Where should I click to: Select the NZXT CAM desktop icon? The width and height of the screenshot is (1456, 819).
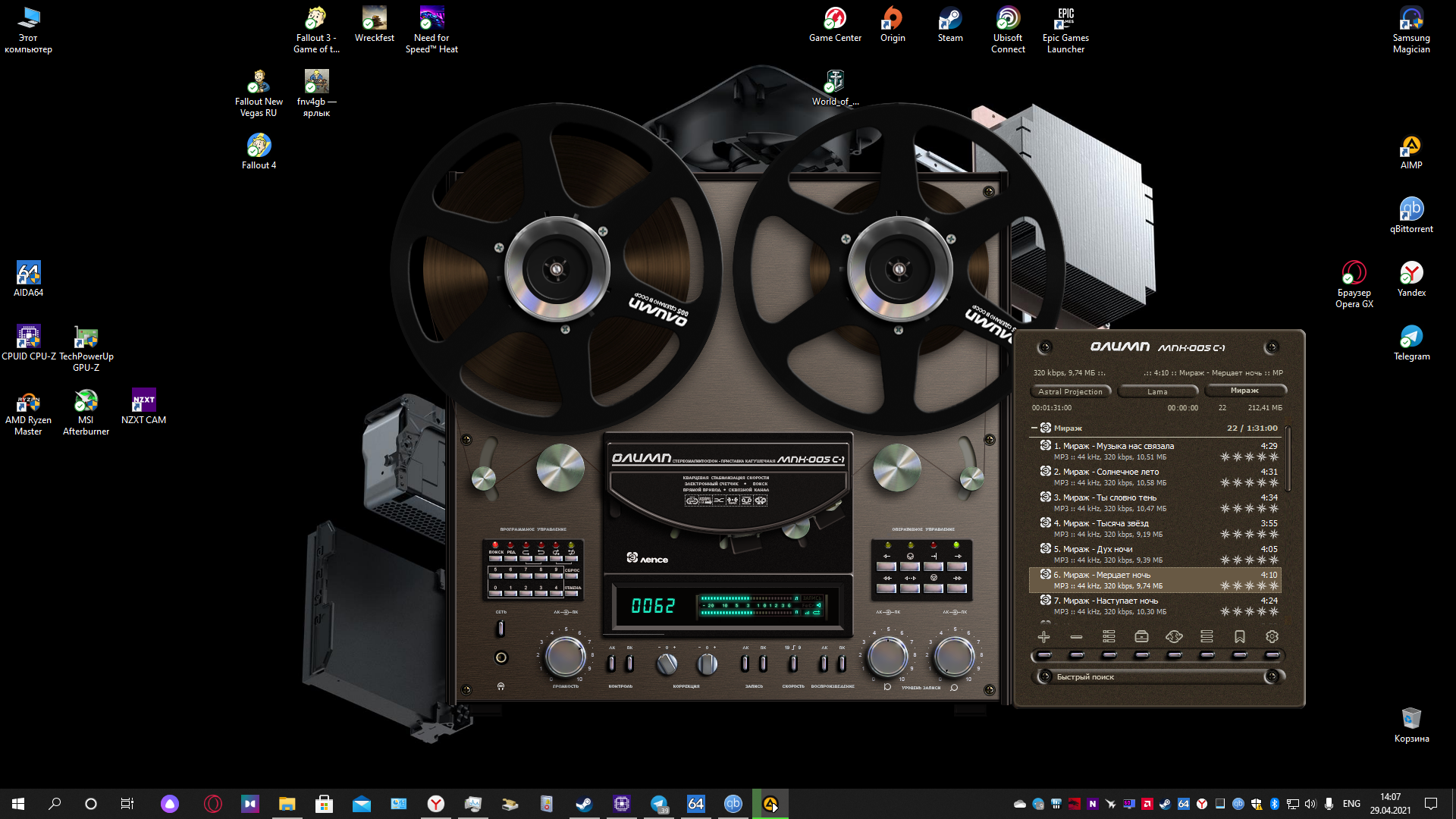[143, 406]
